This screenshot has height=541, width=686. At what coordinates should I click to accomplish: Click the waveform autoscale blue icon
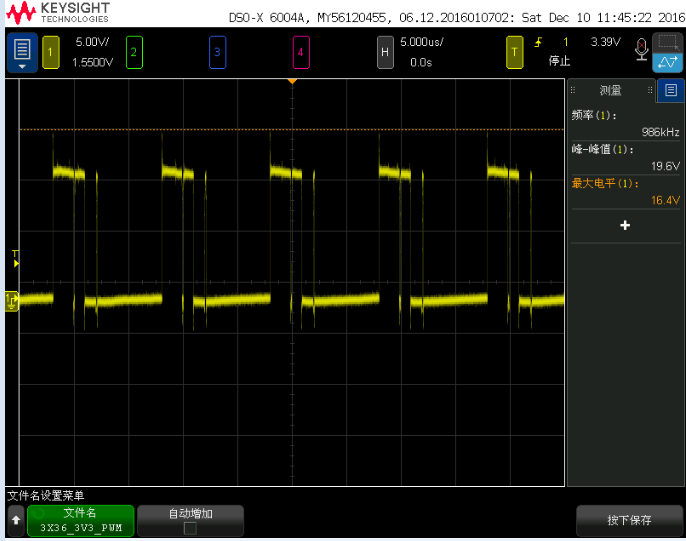pyautogui.click(x=668, y=63)
